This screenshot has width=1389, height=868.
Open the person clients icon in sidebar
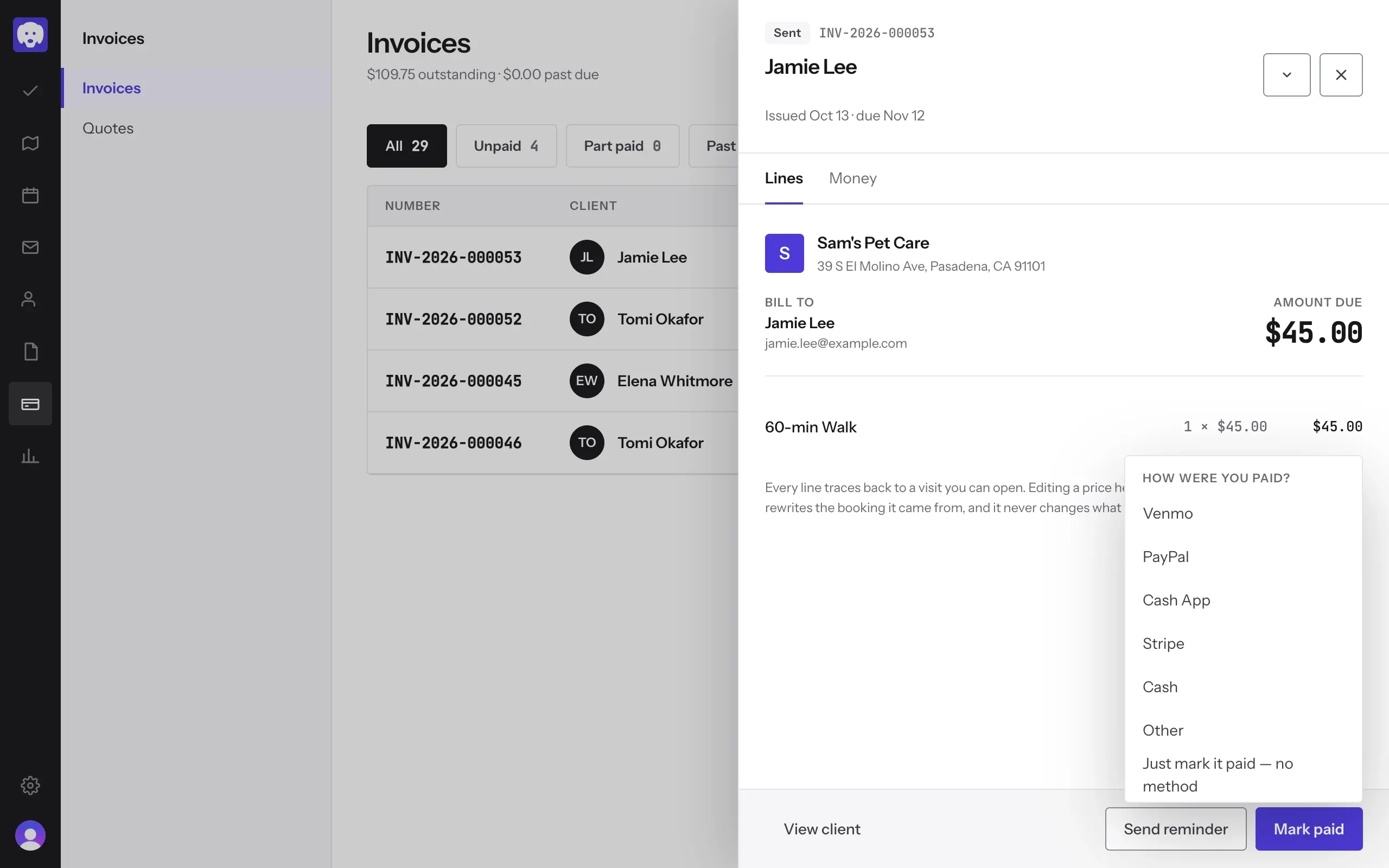[x=29, y=299]
